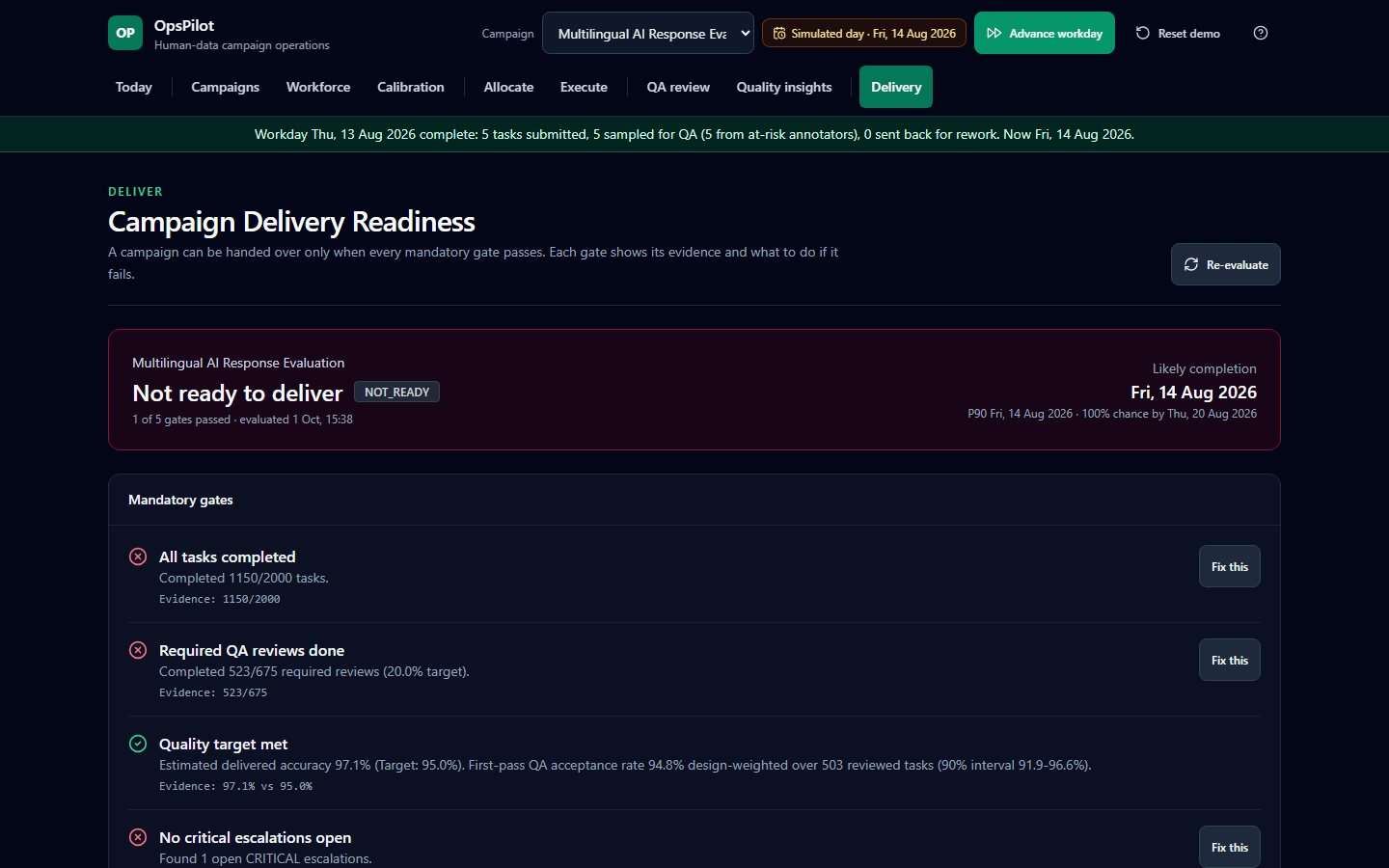Click the 'Found 1 open CRITICAL escalations' text
This screenshot has height=868, width=1389.
265,858
